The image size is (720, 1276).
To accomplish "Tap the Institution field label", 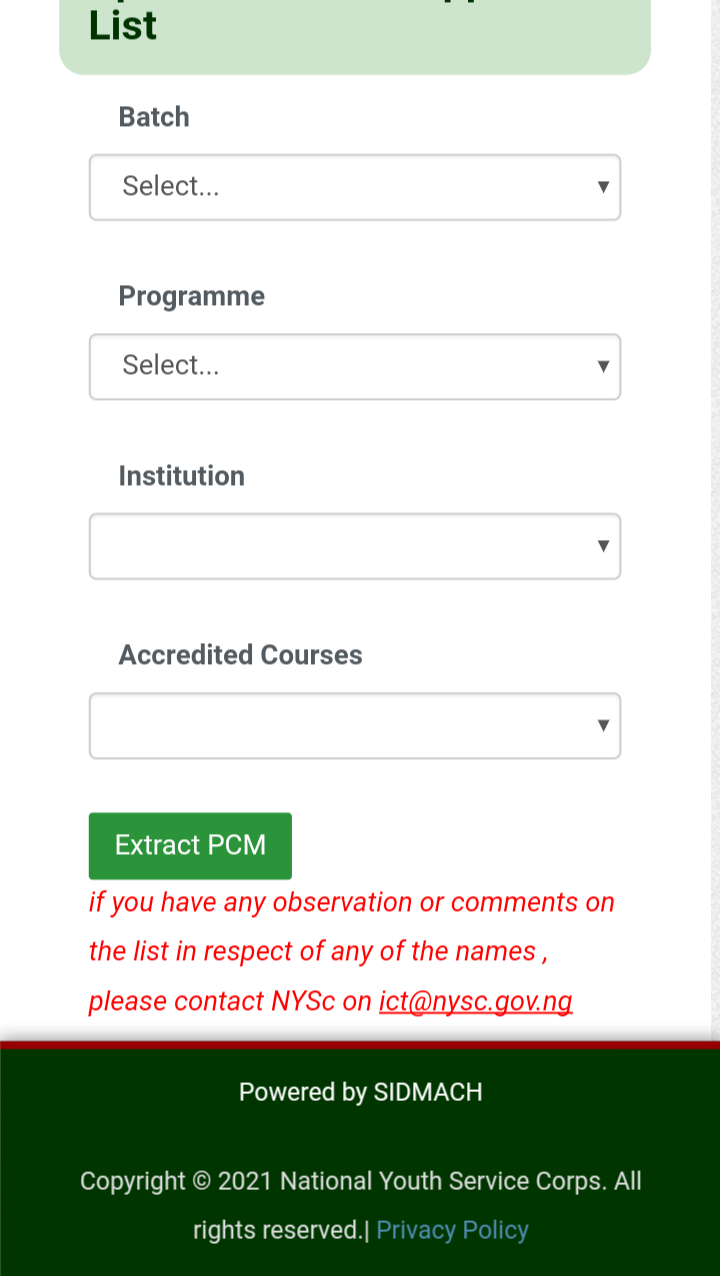I will [x=182, y=476].
